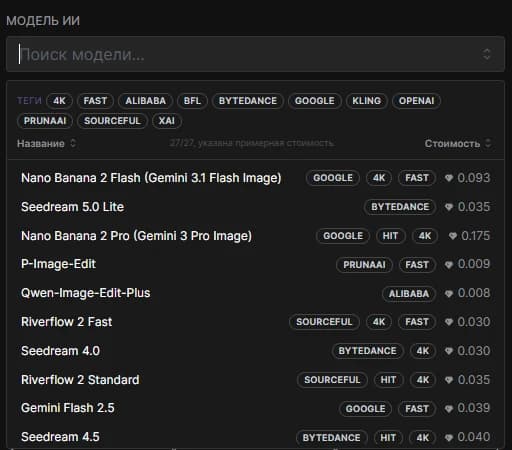Click 4K badge on Nano Banana 2 Flash row
512x450 pixels.
tap(379, 178)
